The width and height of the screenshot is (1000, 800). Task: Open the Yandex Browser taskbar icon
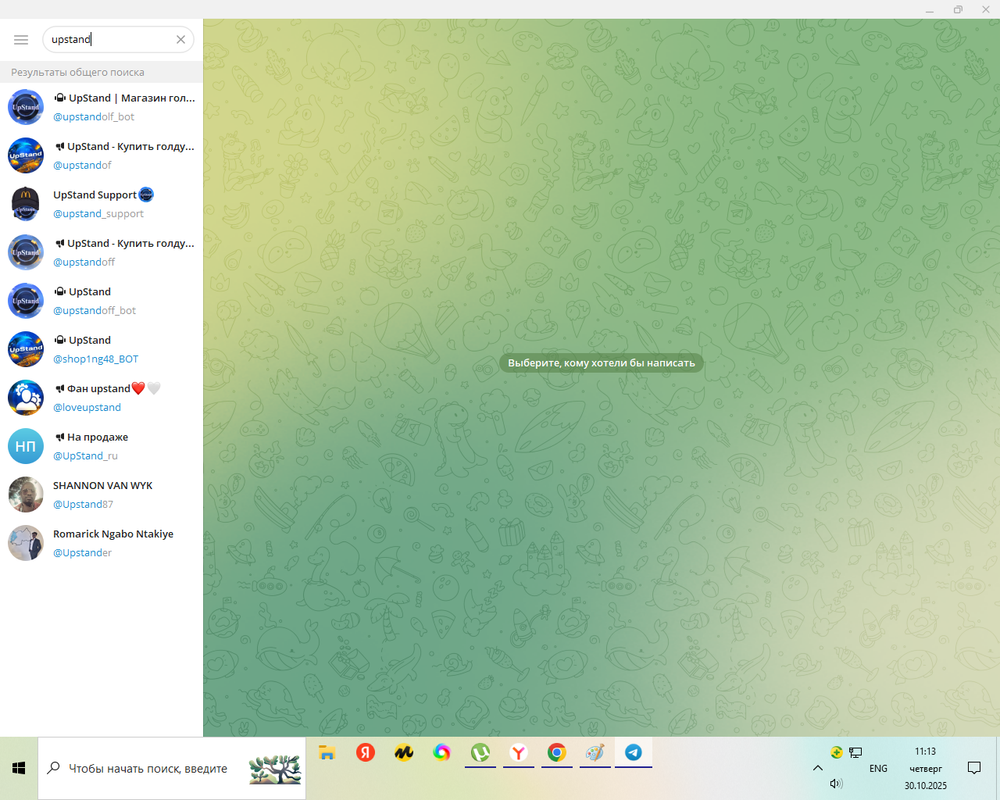click(x=518, y=753)
